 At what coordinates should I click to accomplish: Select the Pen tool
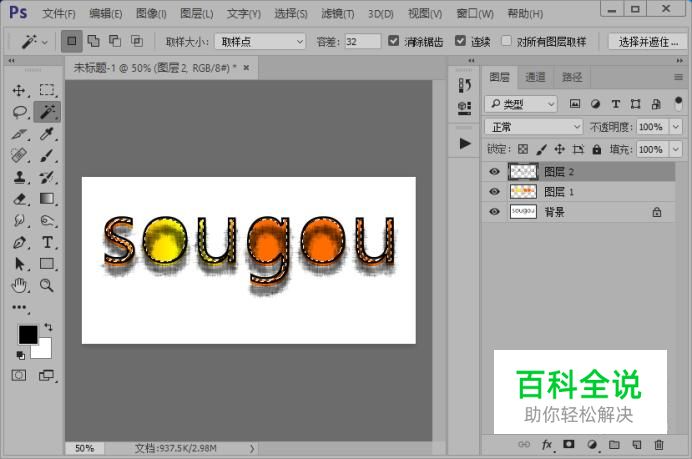pos(19,242)
